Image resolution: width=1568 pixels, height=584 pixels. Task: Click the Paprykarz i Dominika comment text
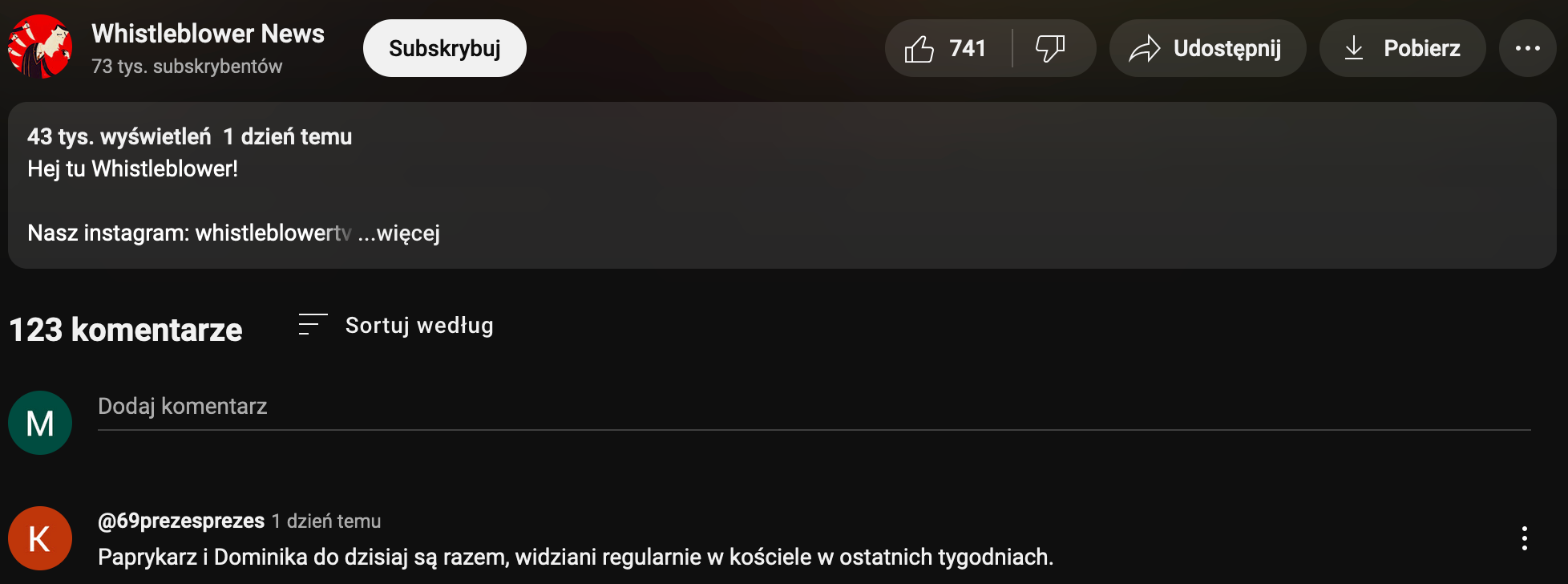[x=575, y=557]
